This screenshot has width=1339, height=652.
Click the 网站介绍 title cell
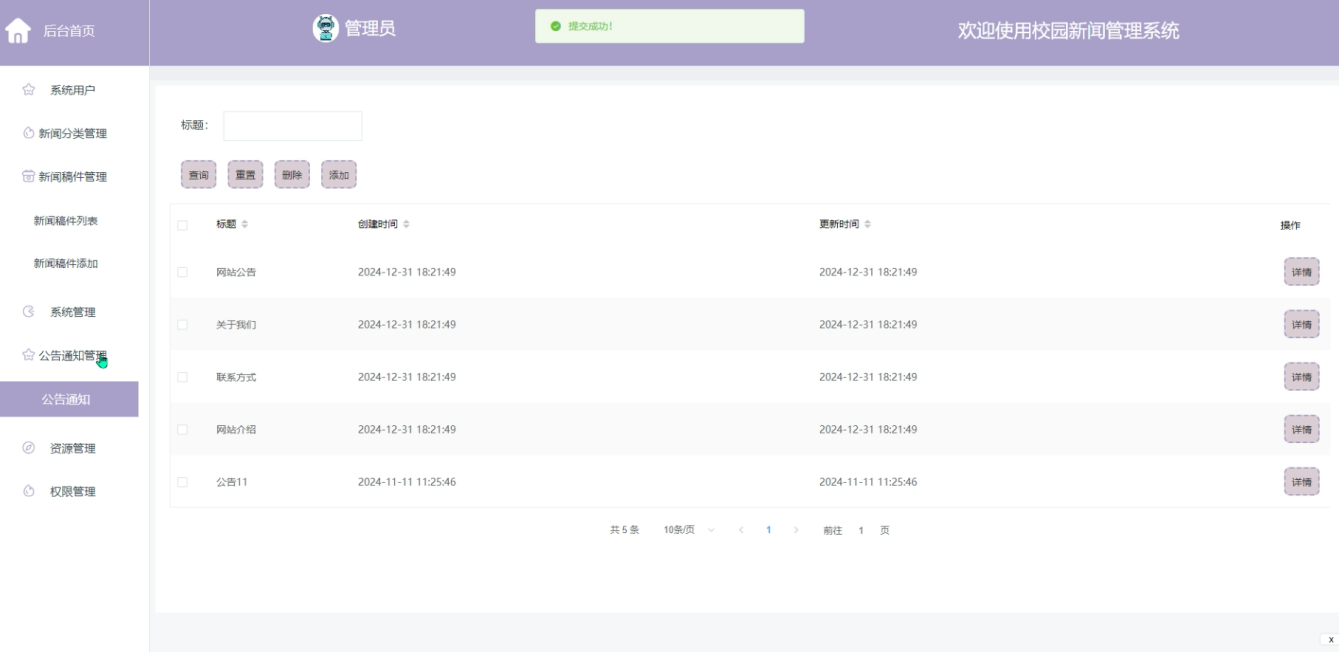tap(236, 429)
